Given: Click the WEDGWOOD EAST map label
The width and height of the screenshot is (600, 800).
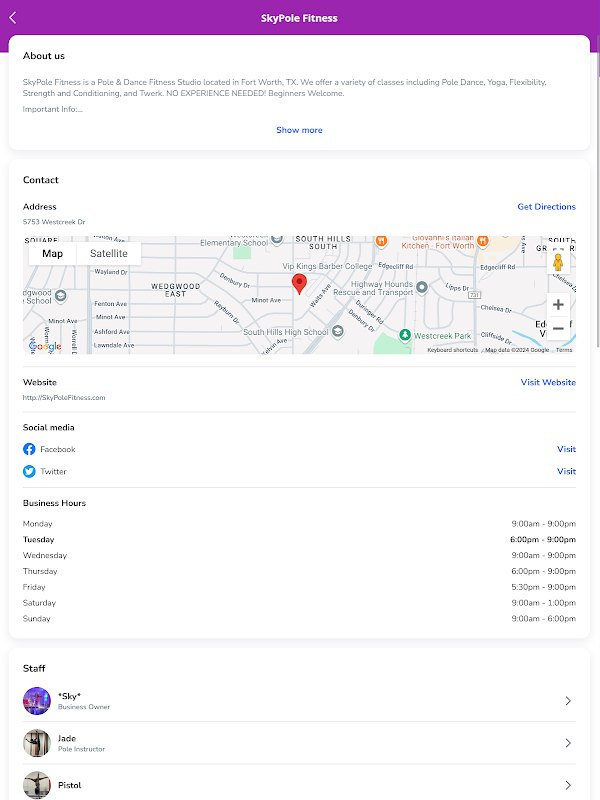Looking at the screenshot, I should pos(176,290).
